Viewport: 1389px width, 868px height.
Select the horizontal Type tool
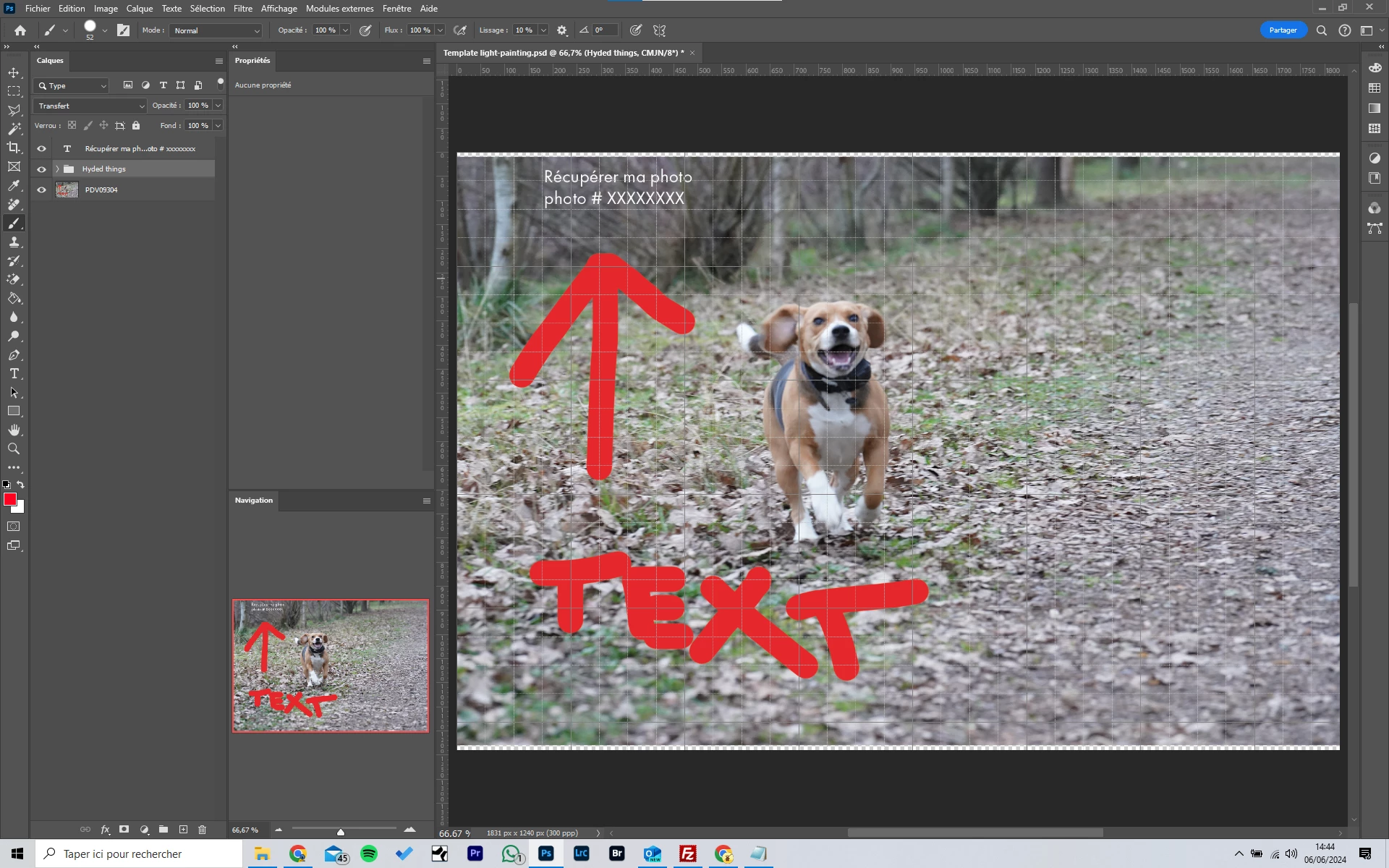pyautogui.click(x=14, y=374)
